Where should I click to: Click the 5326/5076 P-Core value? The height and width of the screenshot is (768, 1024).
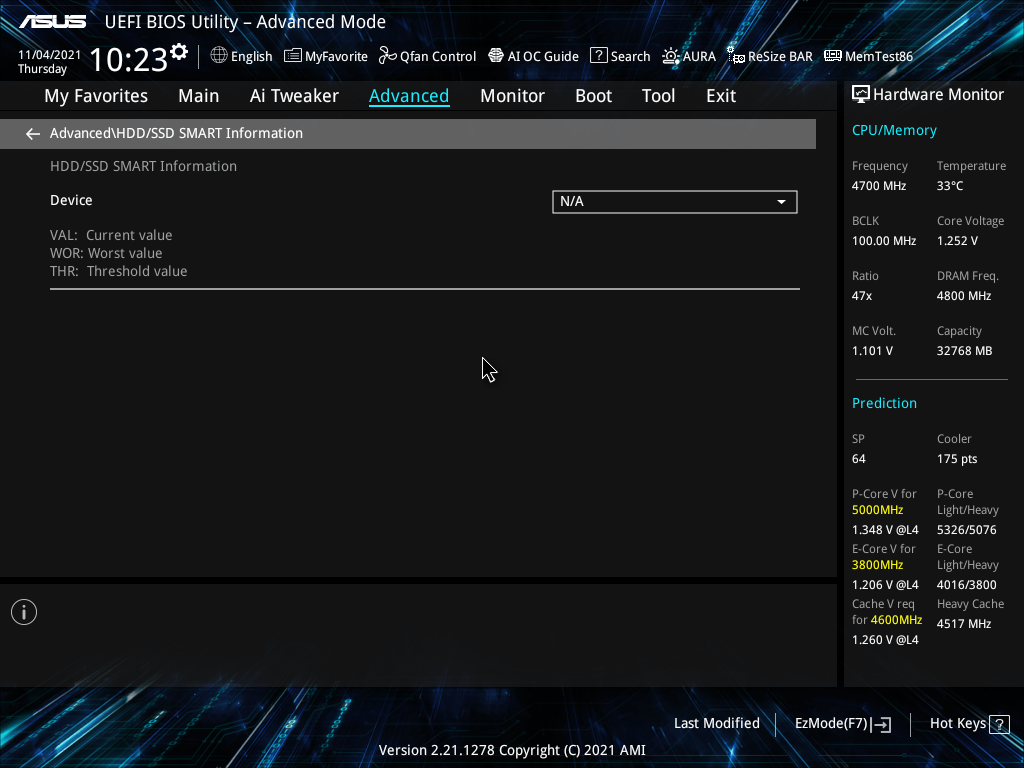coord(967,530)
